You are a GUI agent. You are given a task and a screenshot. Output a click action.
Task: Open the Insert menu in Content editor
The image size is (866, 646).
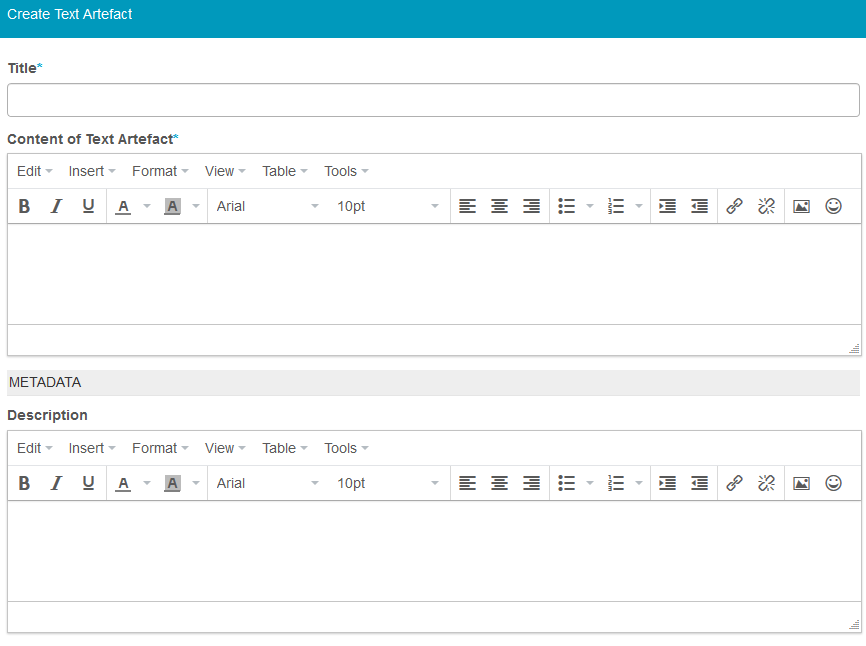point(92,171)
